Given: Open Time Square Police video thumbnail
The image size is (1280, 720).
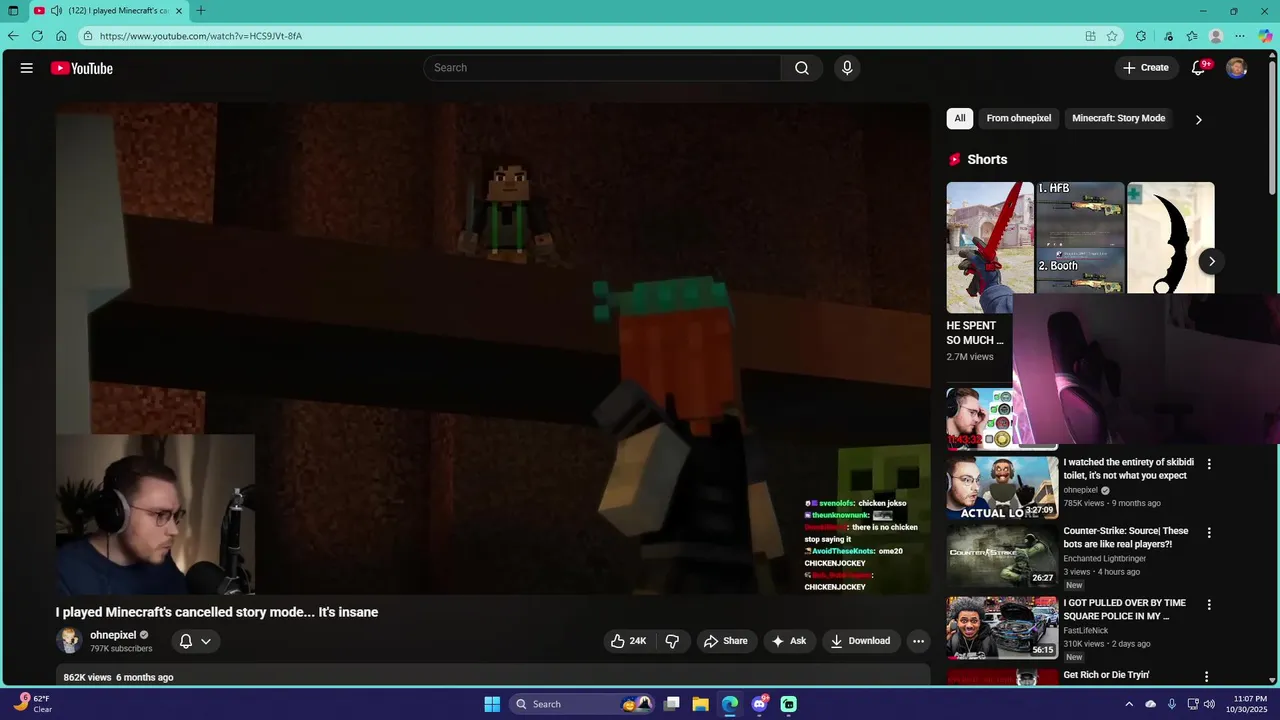Looking at the screenshot, I should point(1002,628).
